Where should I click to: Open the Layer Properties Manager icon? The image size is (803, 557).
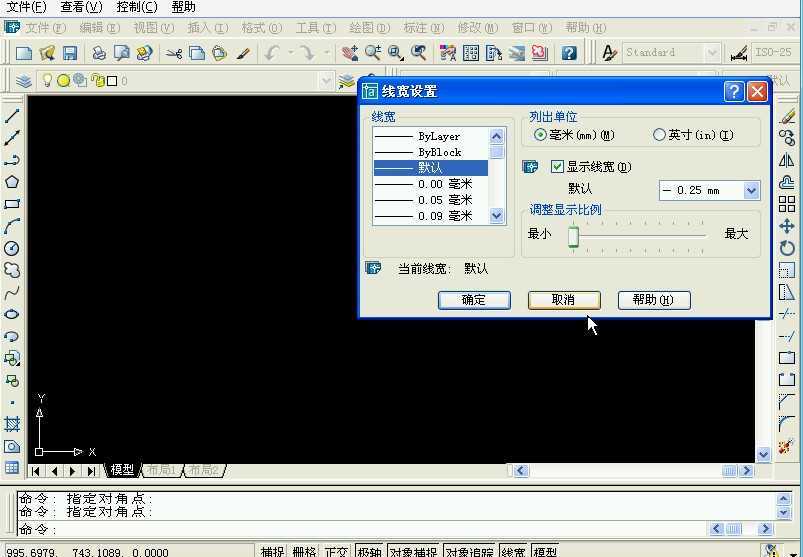(24, 81)
